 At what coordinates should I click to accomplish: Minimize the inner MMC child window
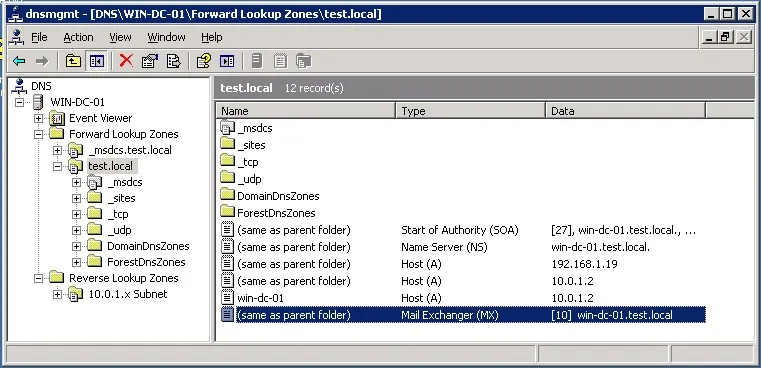point(710,37)
